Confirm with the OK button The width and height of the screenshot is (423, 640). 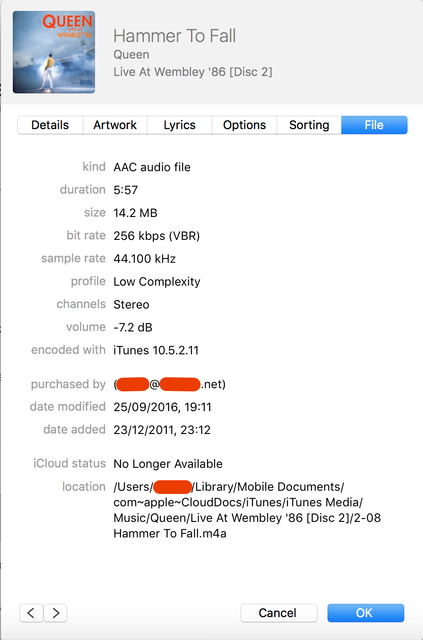point(365,613)
